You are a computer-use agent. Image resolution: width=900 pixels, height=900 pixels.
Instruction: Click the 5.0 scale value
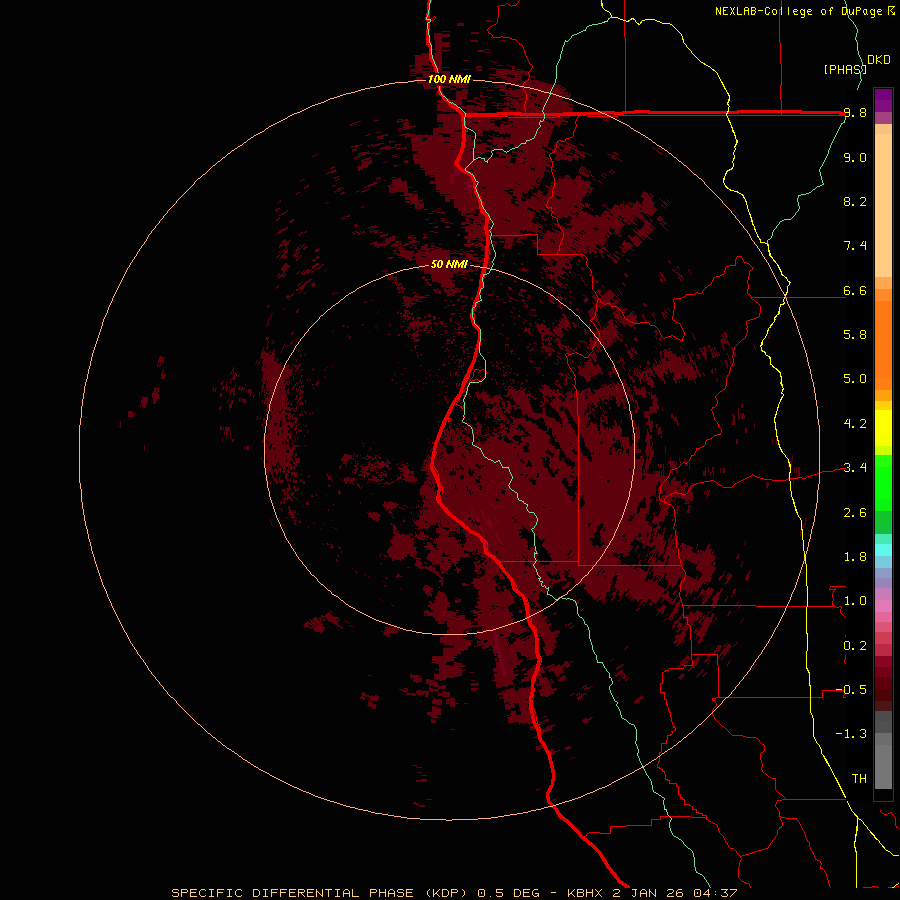(855, 379)
